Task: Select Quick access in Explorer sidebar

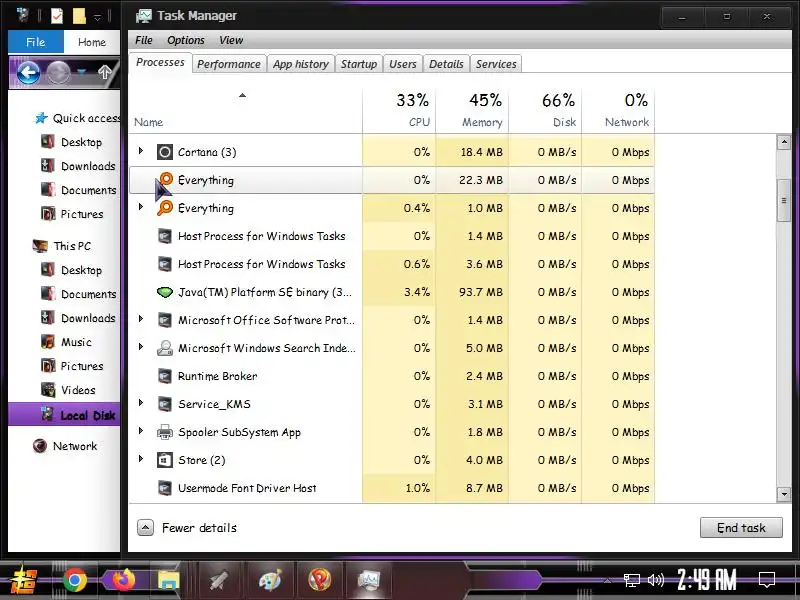Action: (77, 118)
